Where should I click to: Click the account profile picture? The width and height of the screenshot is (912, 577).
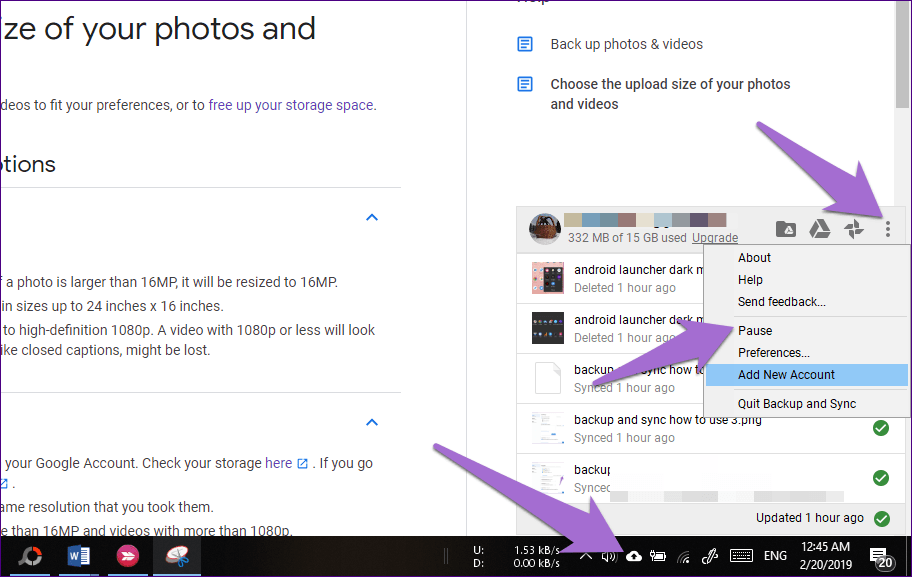(x=545, y=229)
